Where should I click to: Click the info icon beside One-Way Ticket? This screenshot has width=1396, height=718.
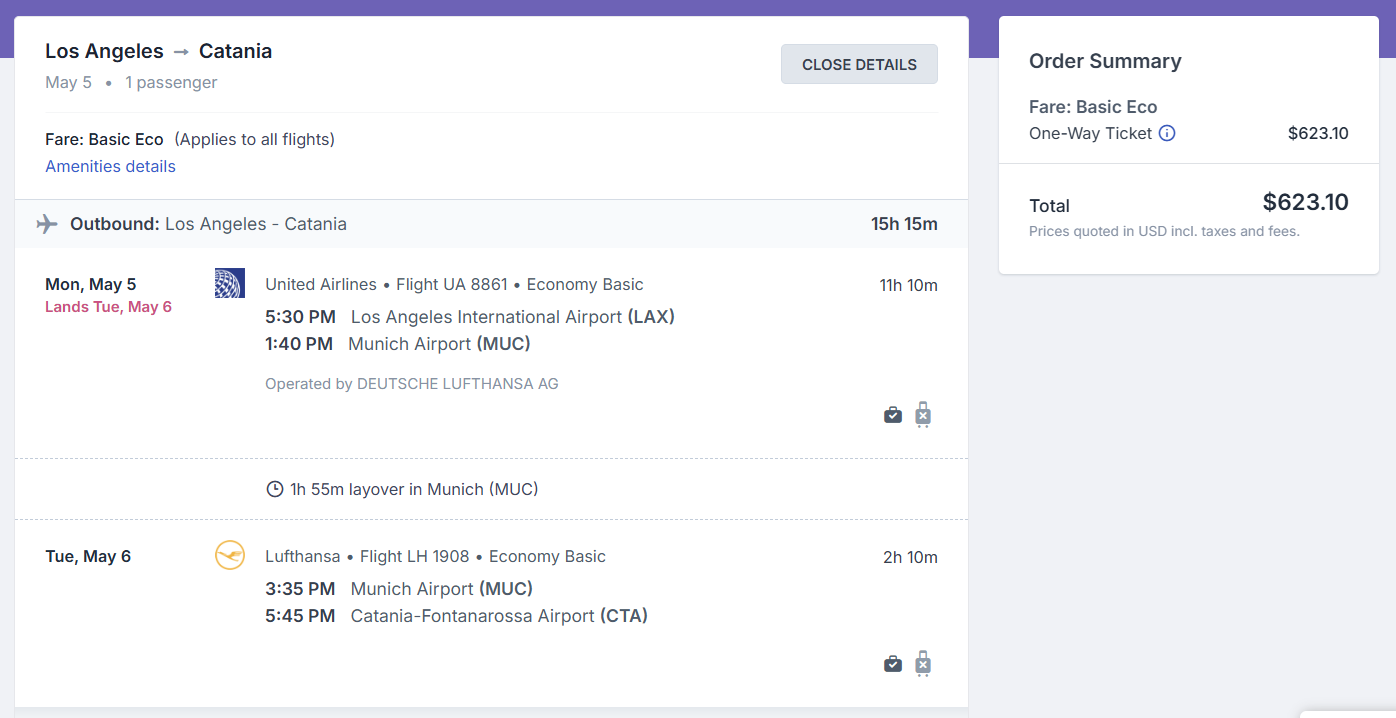[x=1167, y=133]
